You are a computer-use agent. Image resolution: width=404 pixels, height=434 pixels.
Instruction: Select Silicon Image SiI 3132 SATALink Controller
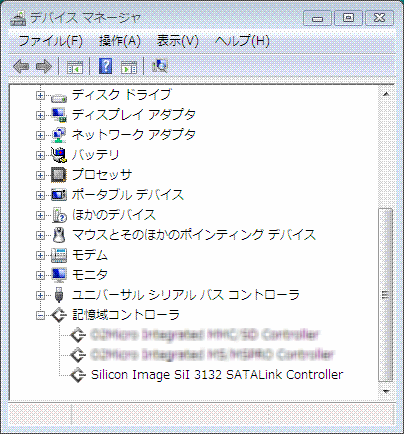tap(217, 375)
